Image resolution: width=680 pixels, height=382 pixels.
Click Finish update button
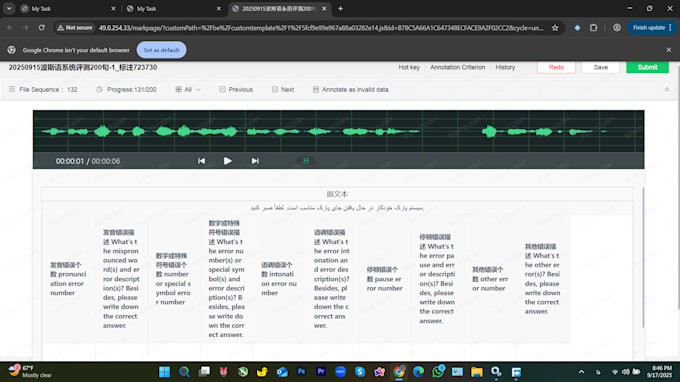[652, 28]
